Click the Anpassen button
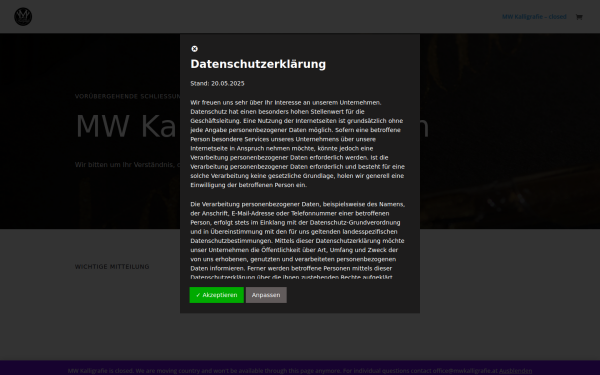Screen dimensions: 600x375 [x=266, y=295]
